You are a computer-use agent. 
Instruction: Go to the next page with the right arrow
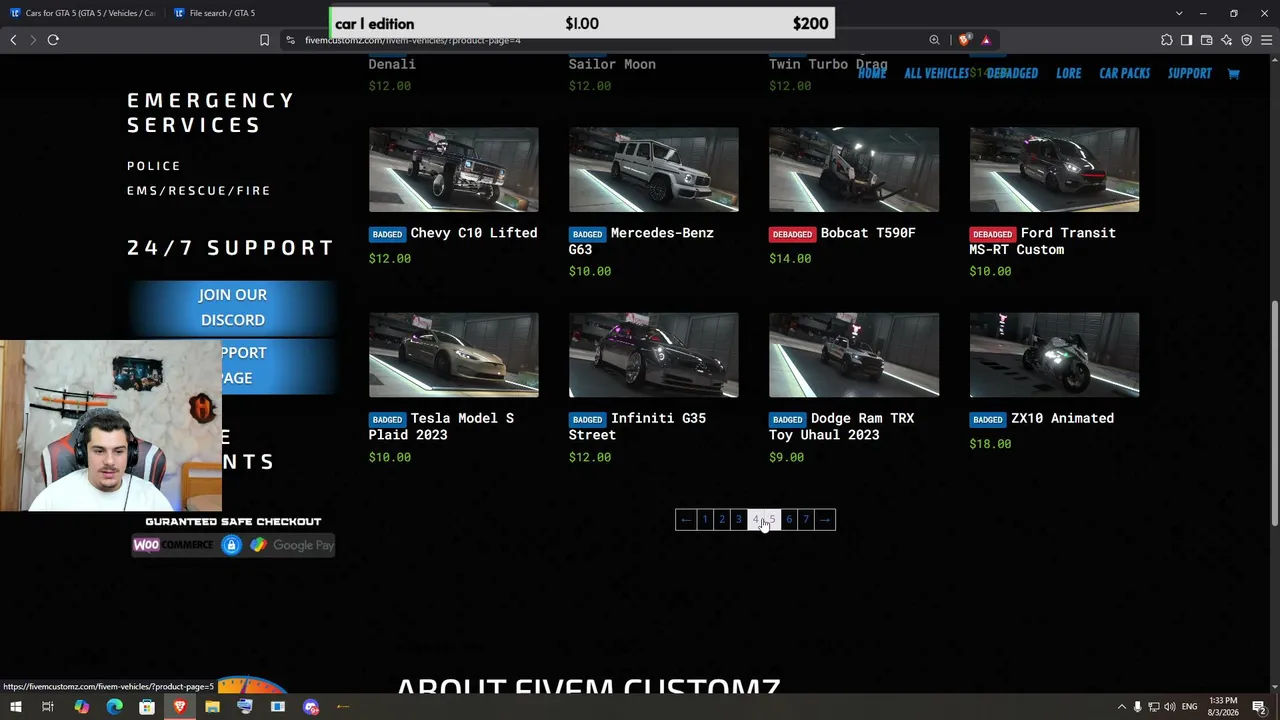coord(825,519)
